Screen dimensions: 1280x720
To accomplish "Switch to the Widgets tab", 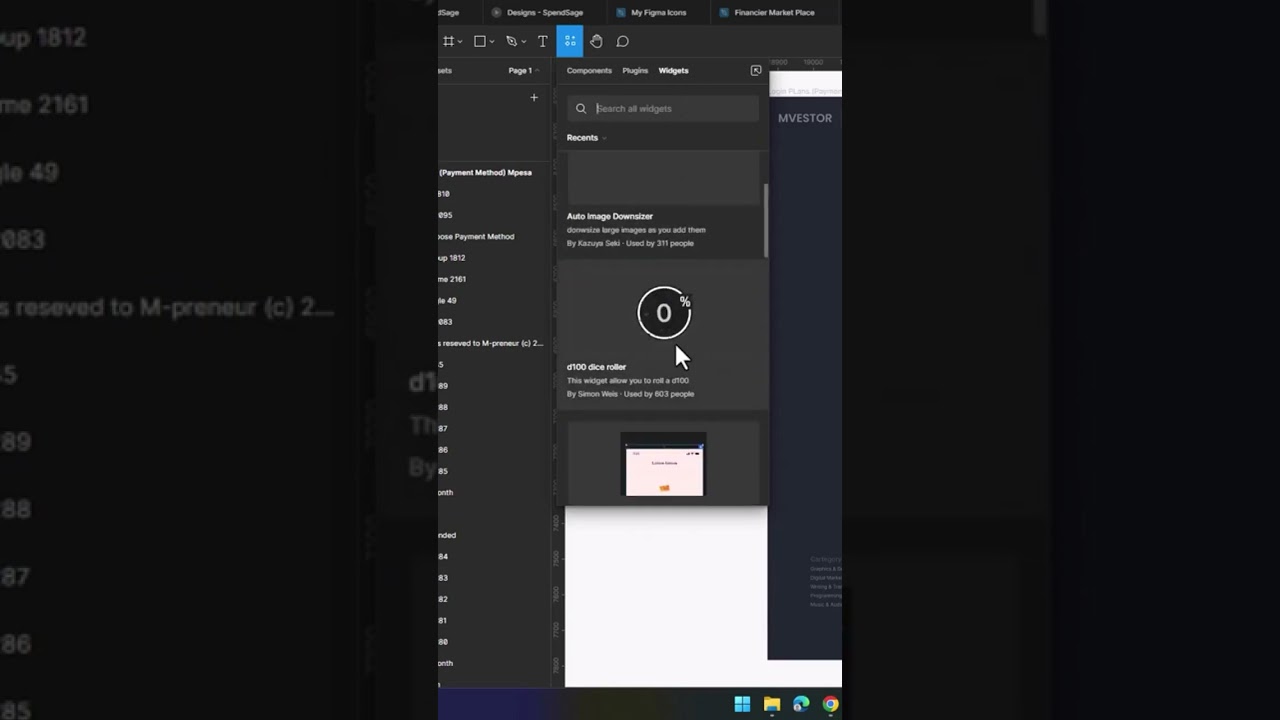I will click(x=673, y=71).
